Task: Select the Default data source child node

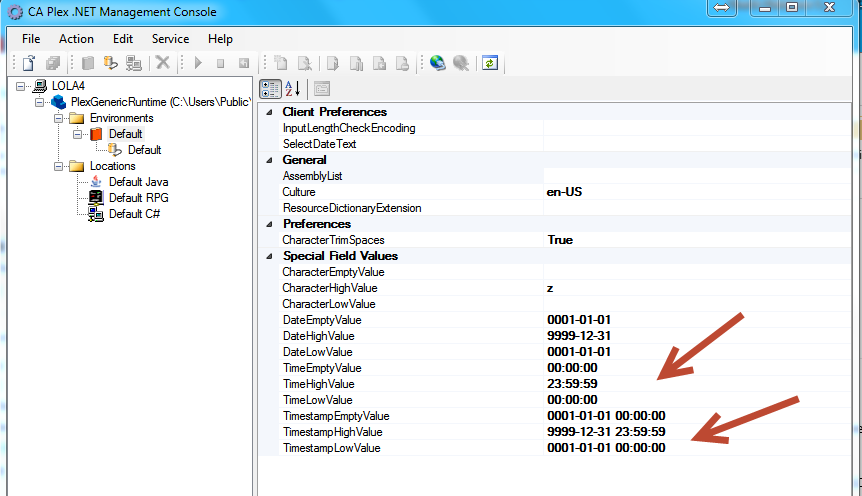Action: point(145,150)
